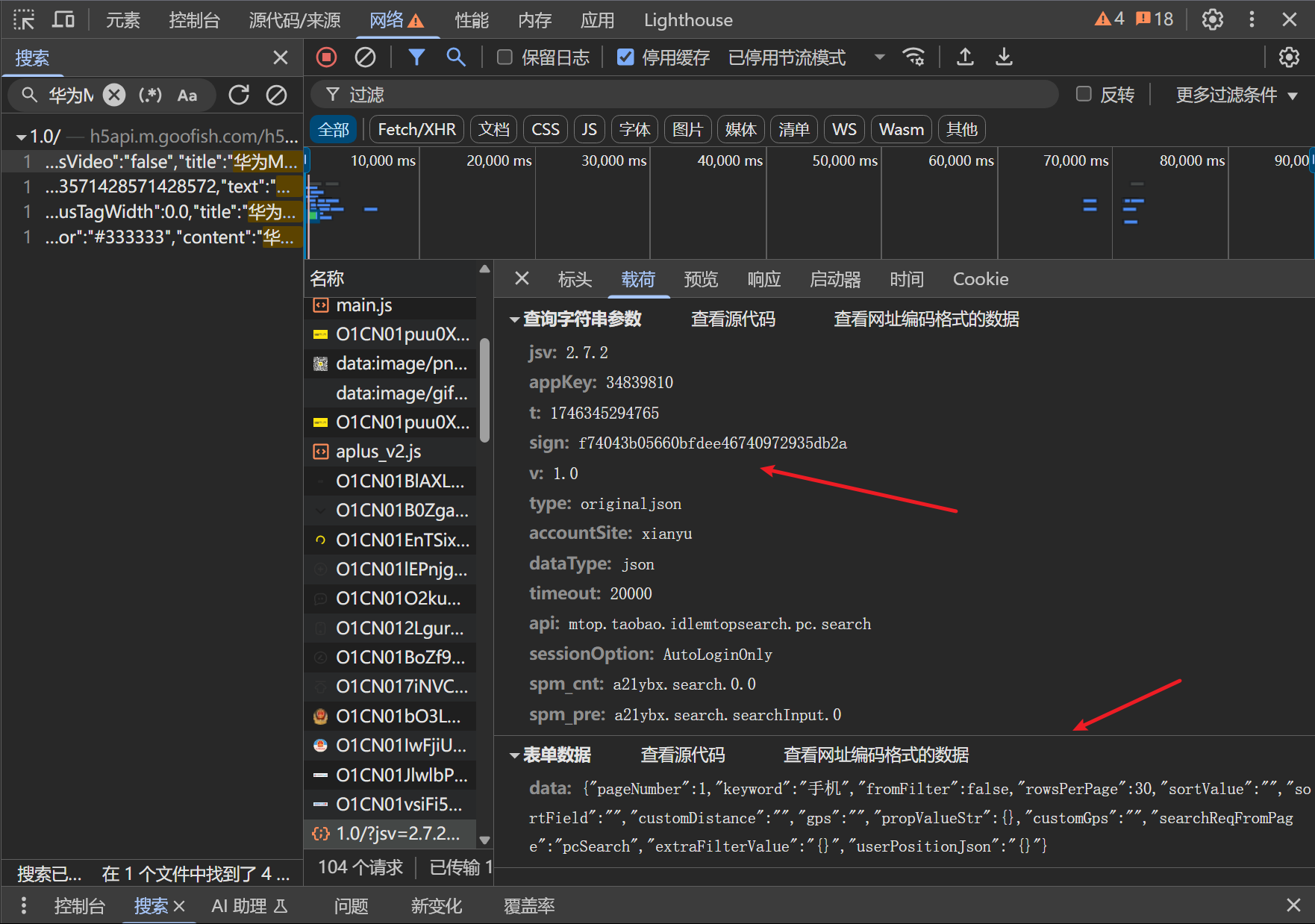Screen dimensions: 1315x924
Task: Click the red stop recording network log icon
Action: click(x=326, y=57)
